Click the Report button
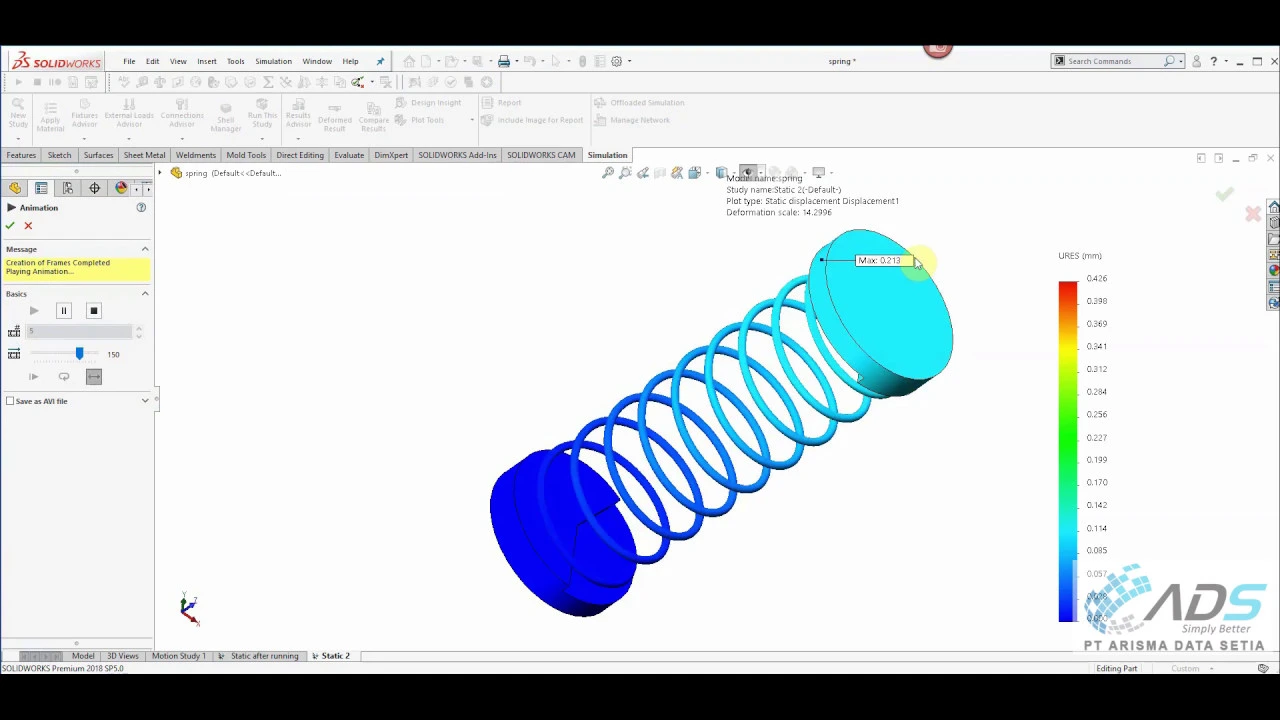The height and width of the screenshot is (720, 1280). 500,102
